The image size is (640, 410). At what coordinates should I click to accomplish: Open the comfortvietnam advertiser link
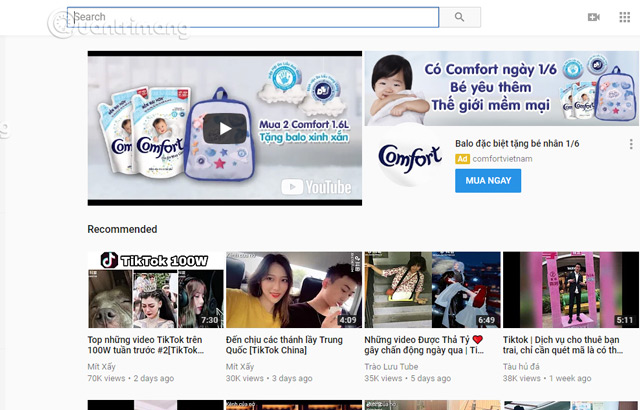pos(503,159)
